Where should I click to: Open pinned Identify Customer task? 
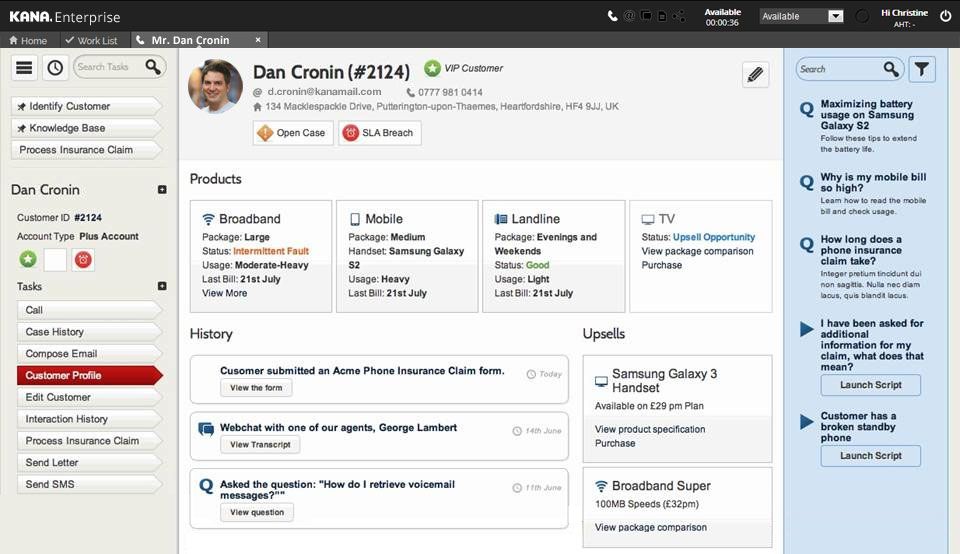(86, 106)
